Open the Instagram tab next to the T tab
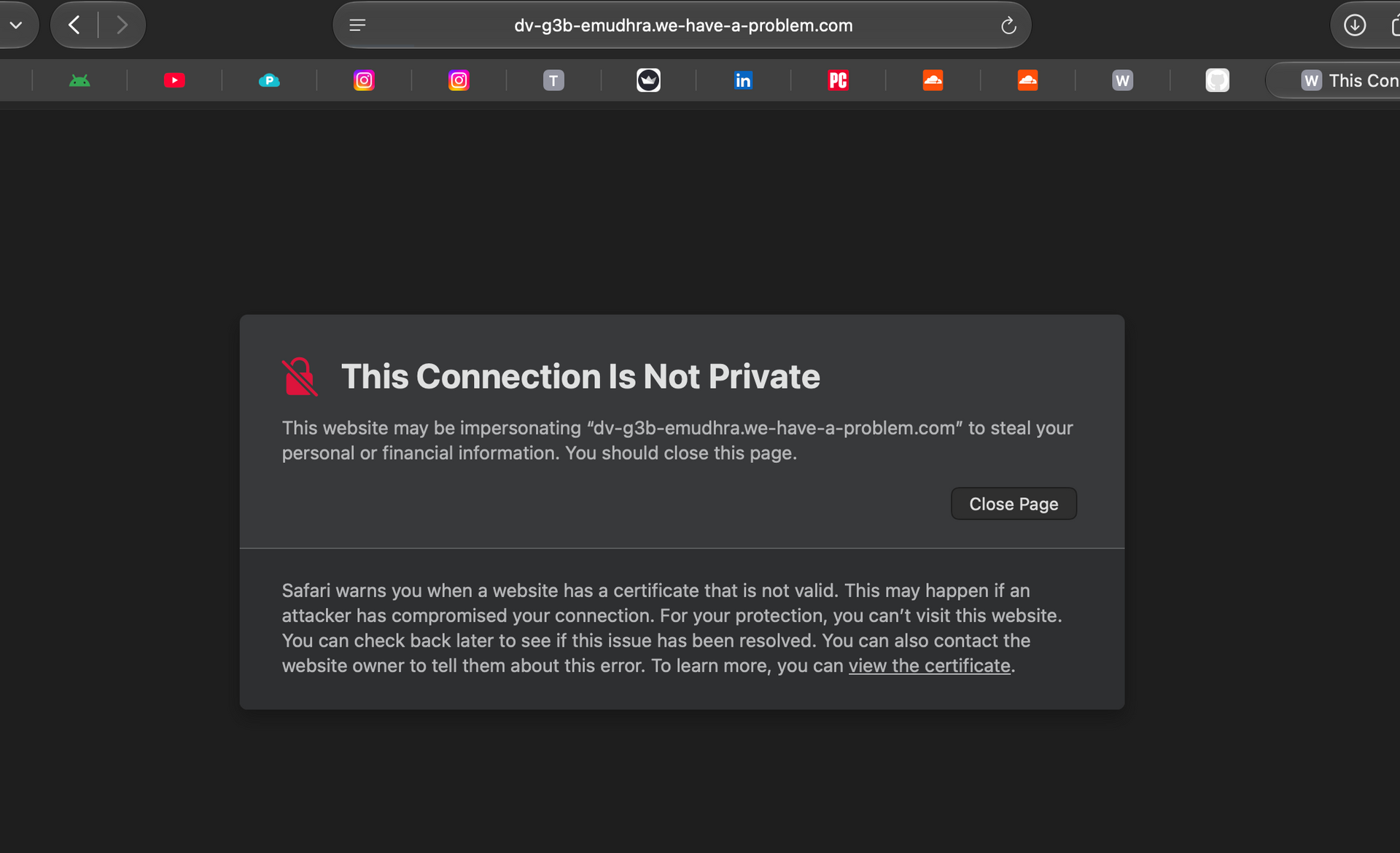Image resolution: width=1400 pixels, height=853 pixels. [459, 80]
